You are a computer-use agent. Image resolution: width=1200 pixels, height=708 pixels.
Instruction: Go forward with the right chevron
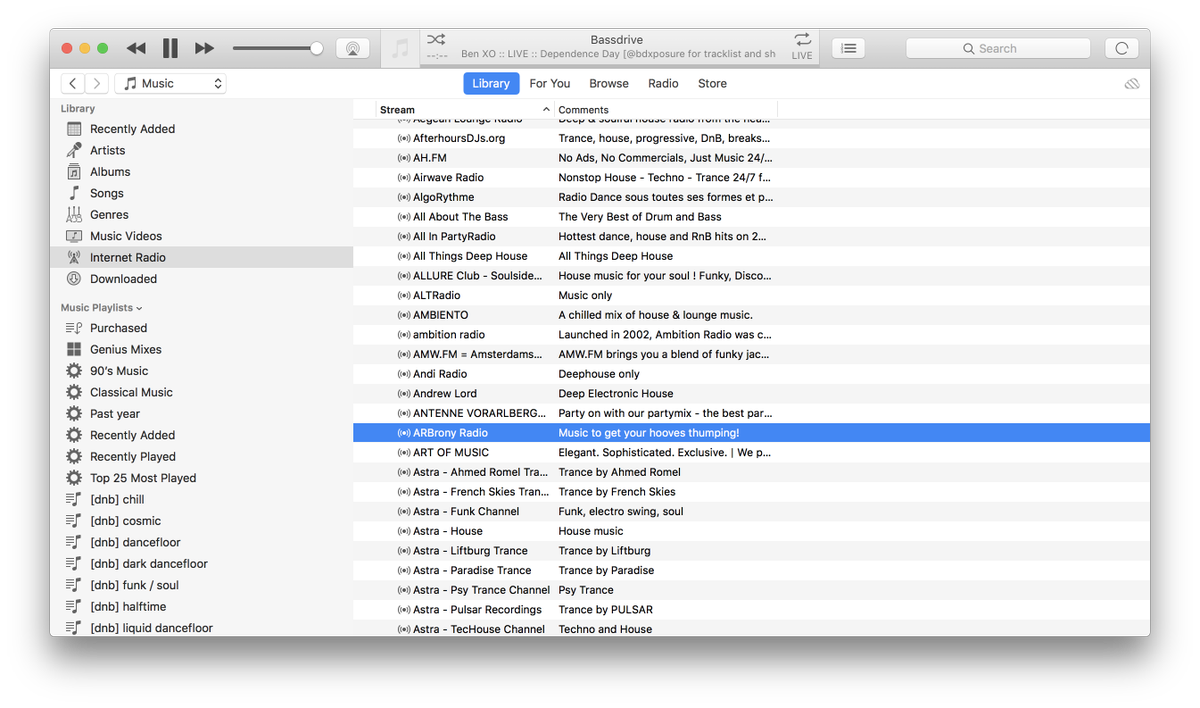coord(97,84)
